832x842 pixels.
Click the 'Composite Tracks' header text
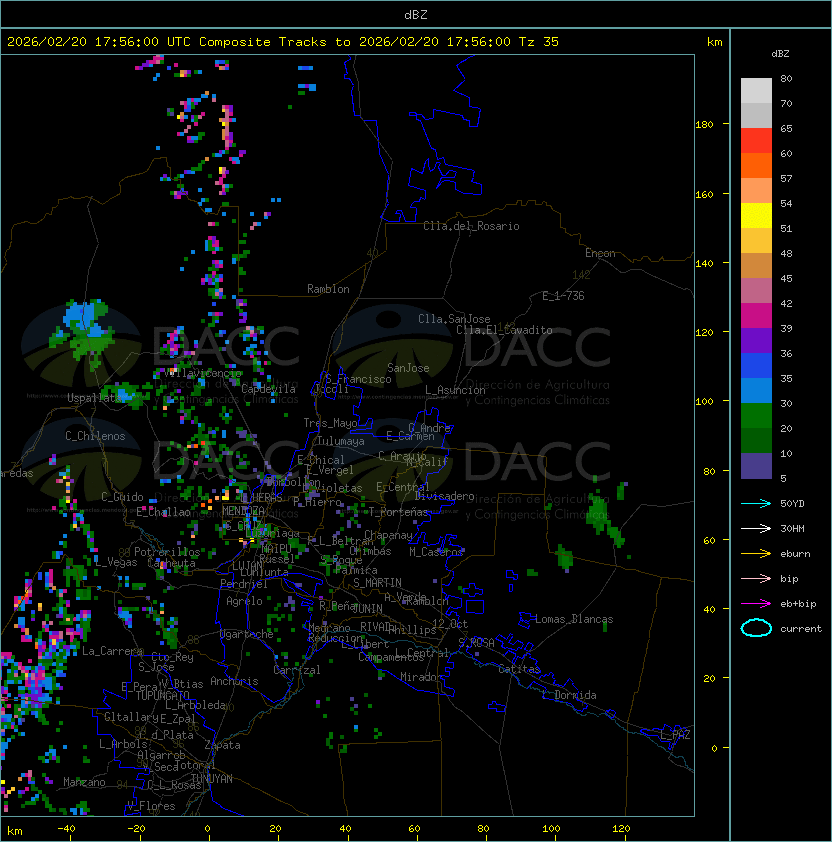pos(263,42)
